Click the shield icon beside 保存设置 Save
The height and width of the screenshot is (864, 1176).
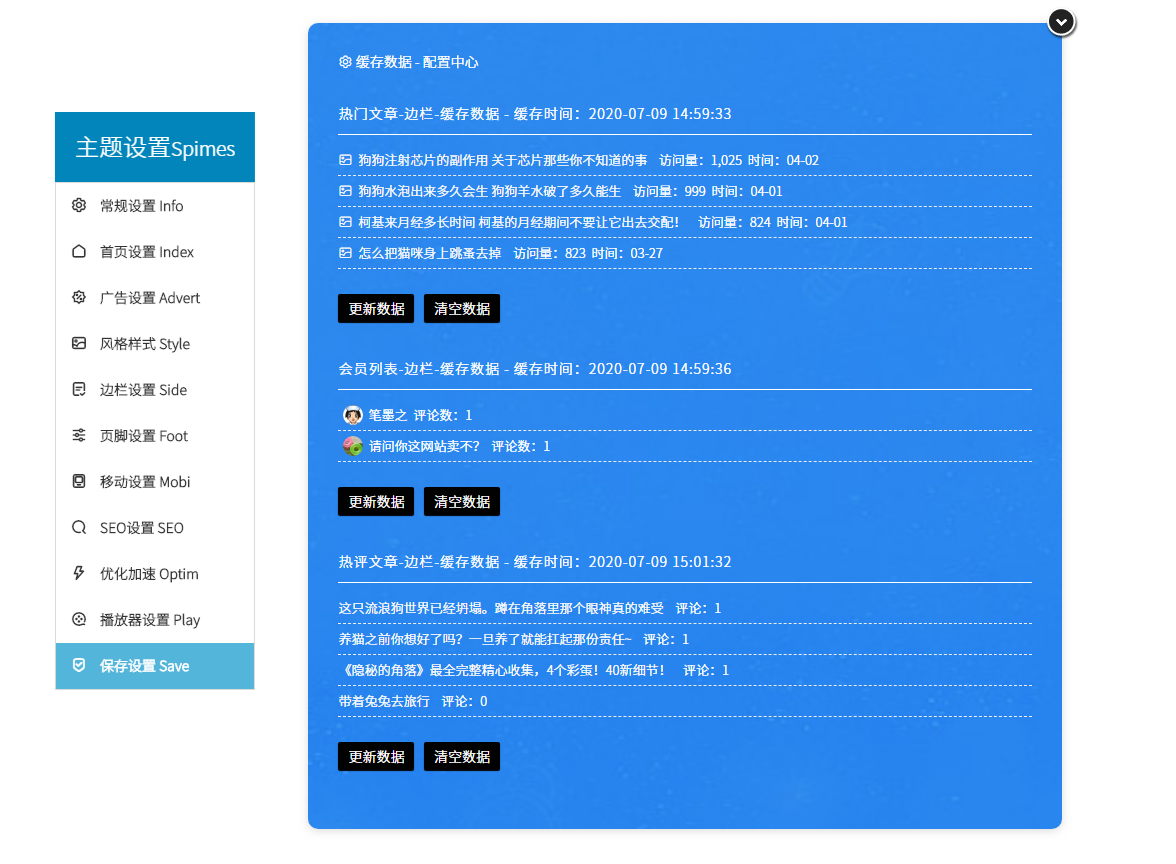coord(79,665)
